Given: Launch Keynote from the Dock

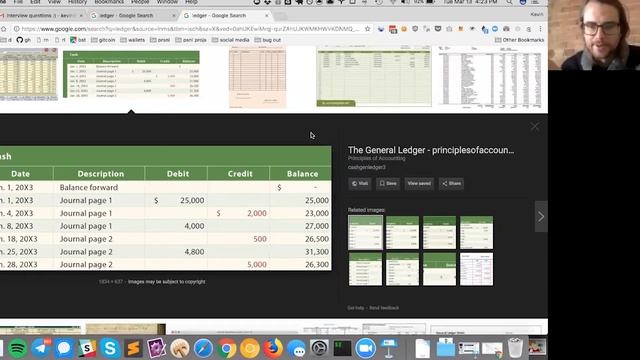Looking at the screenshot, I should (389, 348).
